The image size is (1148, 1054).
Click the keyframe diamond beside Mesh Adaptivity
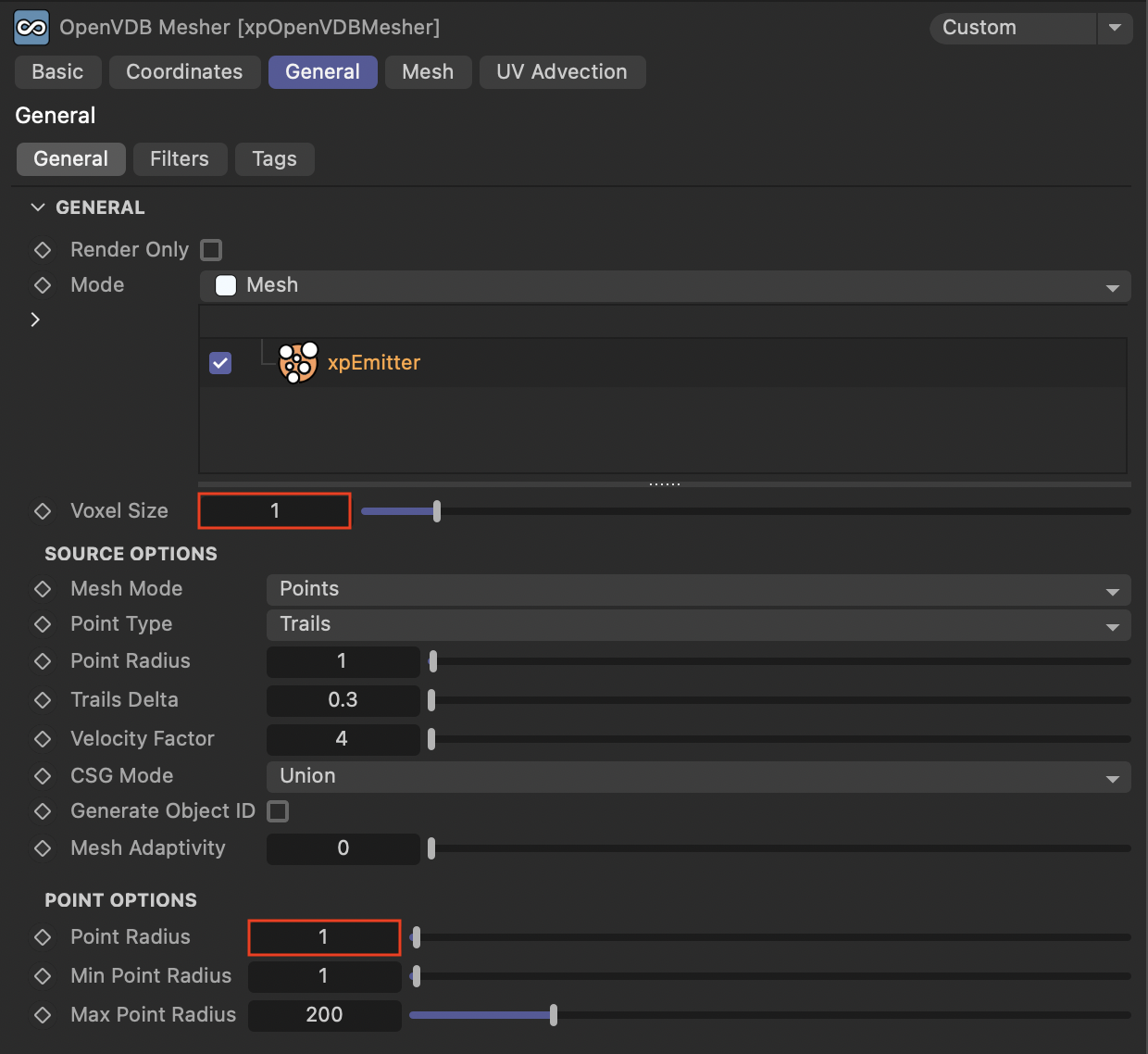click(43, 848)
